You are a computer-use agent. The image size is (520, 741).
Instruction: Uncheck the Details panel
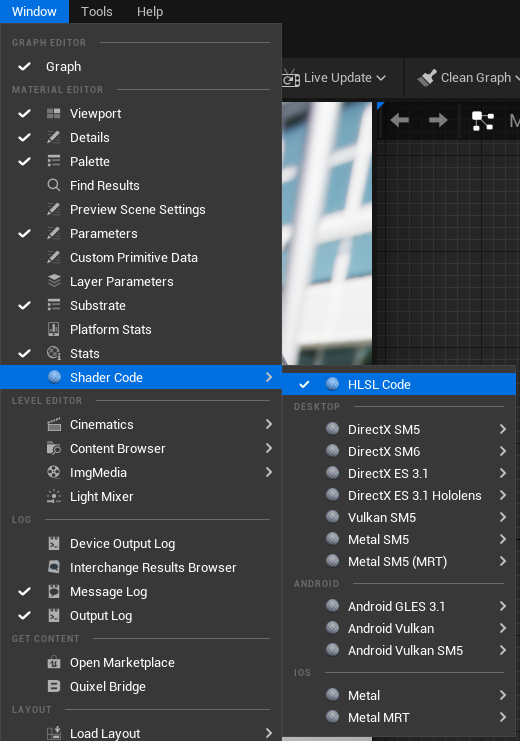[25, 138]
